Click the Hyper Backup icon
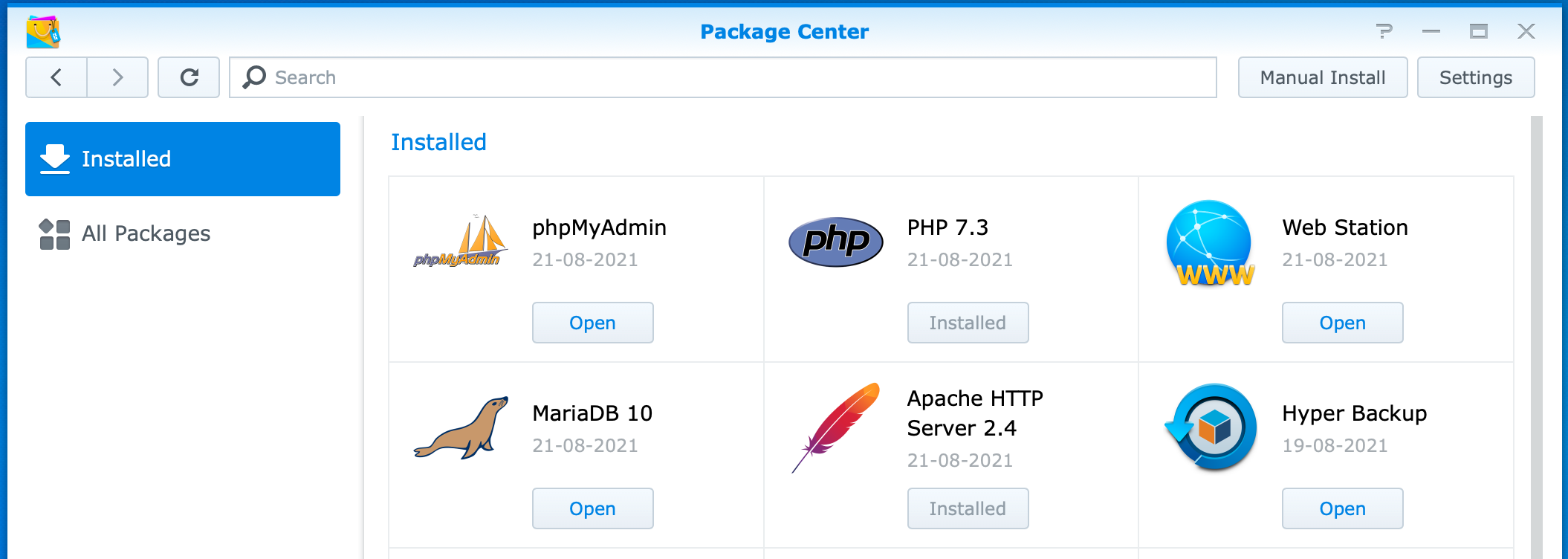This screenshot has height=559, width=1568. click(1211, 427)
